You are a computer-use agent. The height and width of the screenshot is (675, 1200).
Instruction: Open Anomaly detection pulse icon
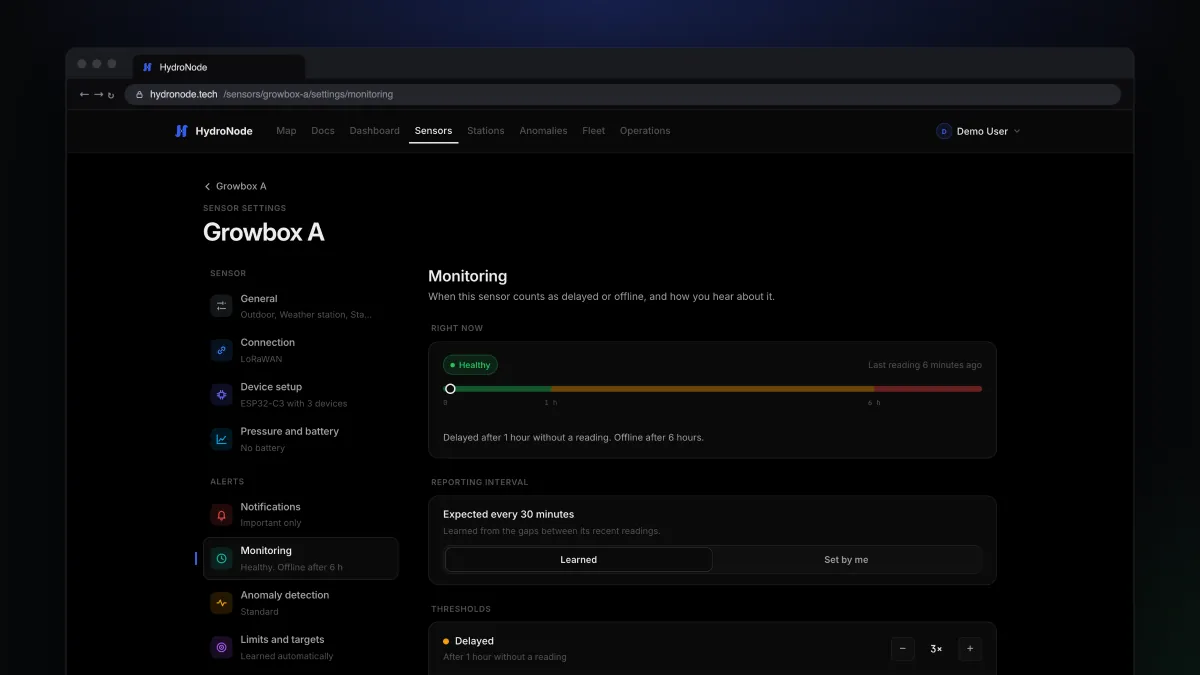coord(221,603)
